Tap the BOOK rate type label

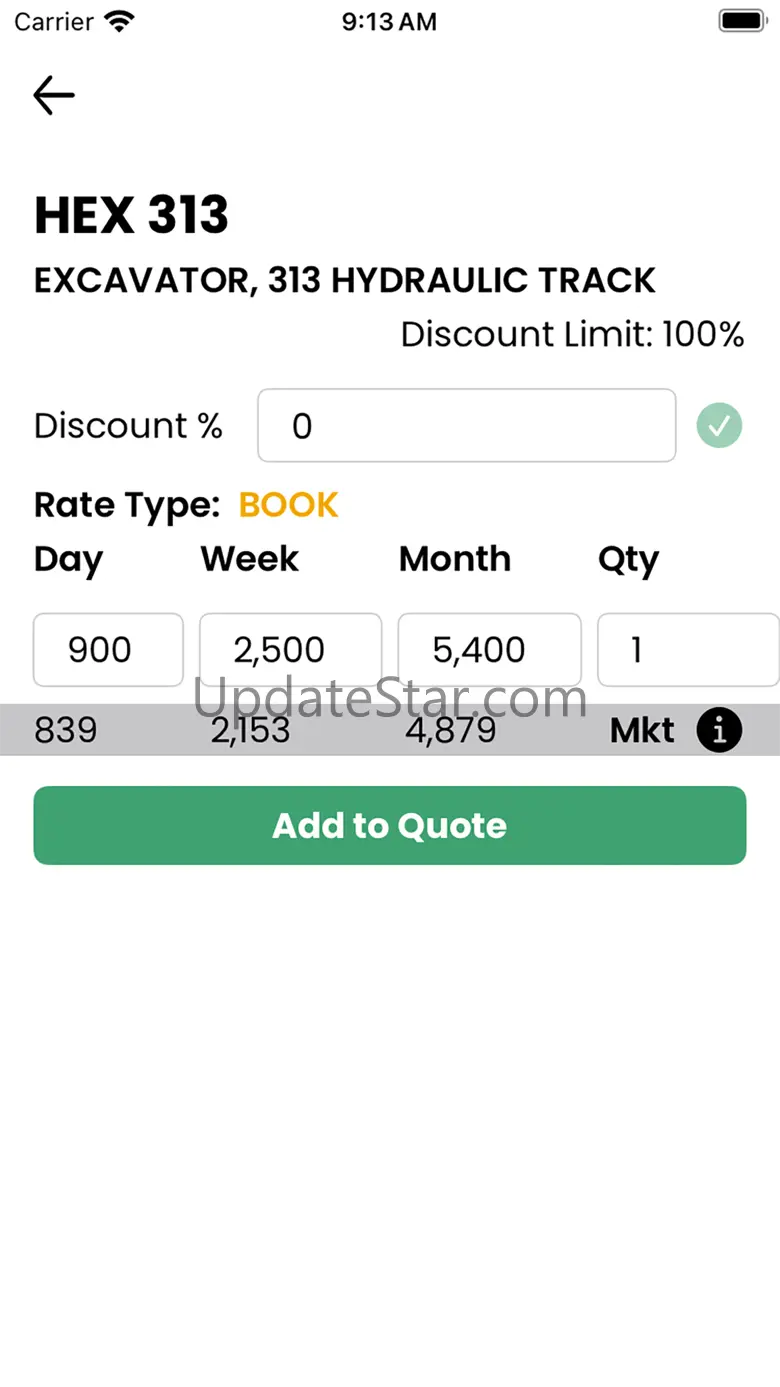288,505
